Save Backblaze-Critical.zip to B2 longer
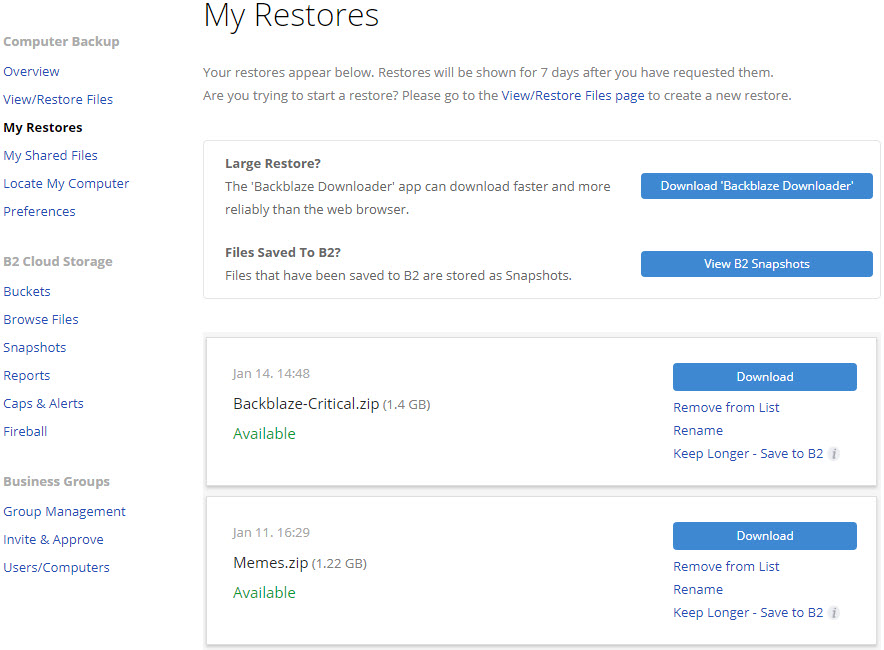The width and height of the screenshot is (884, 650). [748, 454]
